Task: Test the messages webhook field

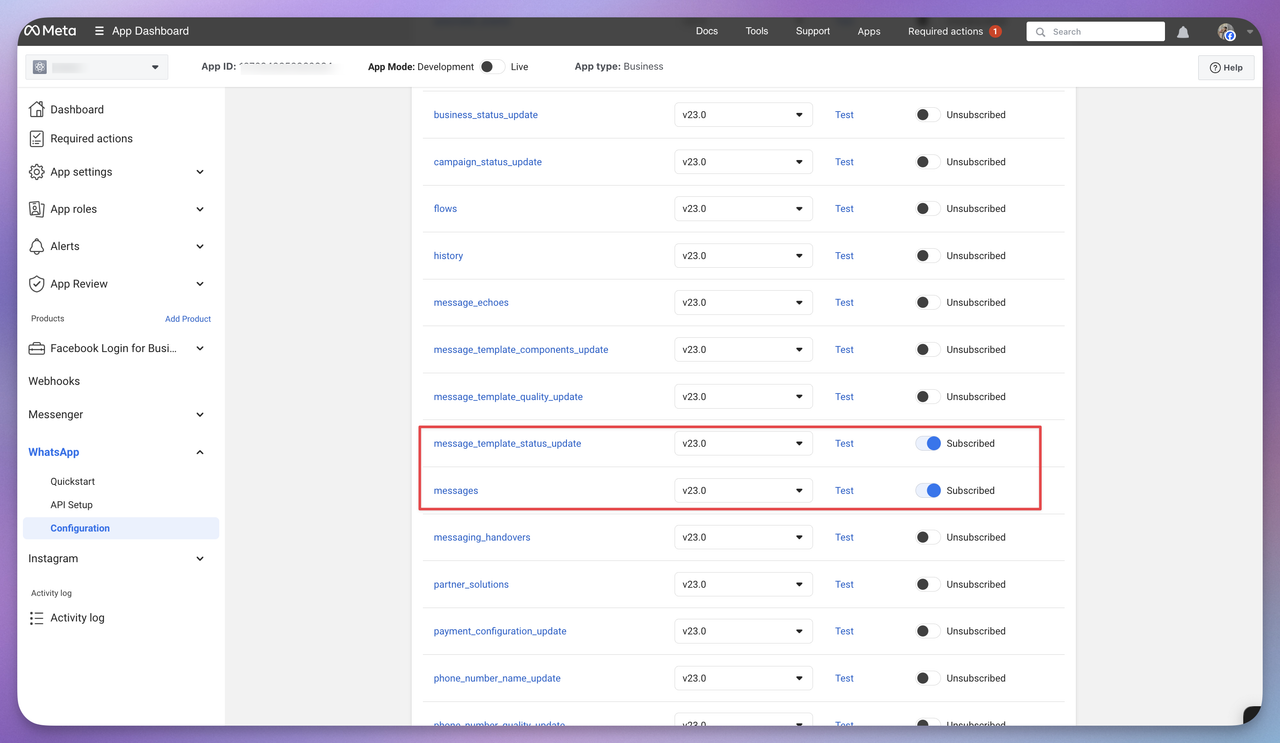Action: 844,490
